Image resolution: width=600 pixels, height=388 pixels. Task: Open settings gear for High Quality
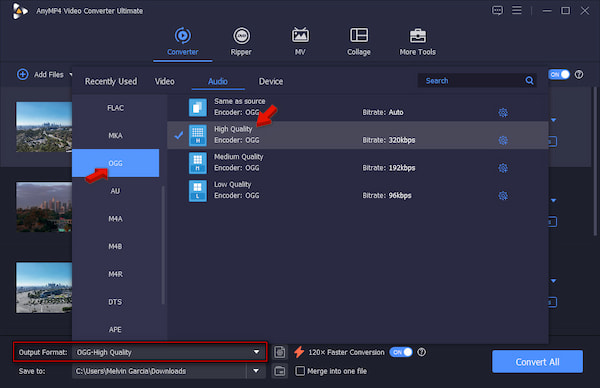(503, 140)
